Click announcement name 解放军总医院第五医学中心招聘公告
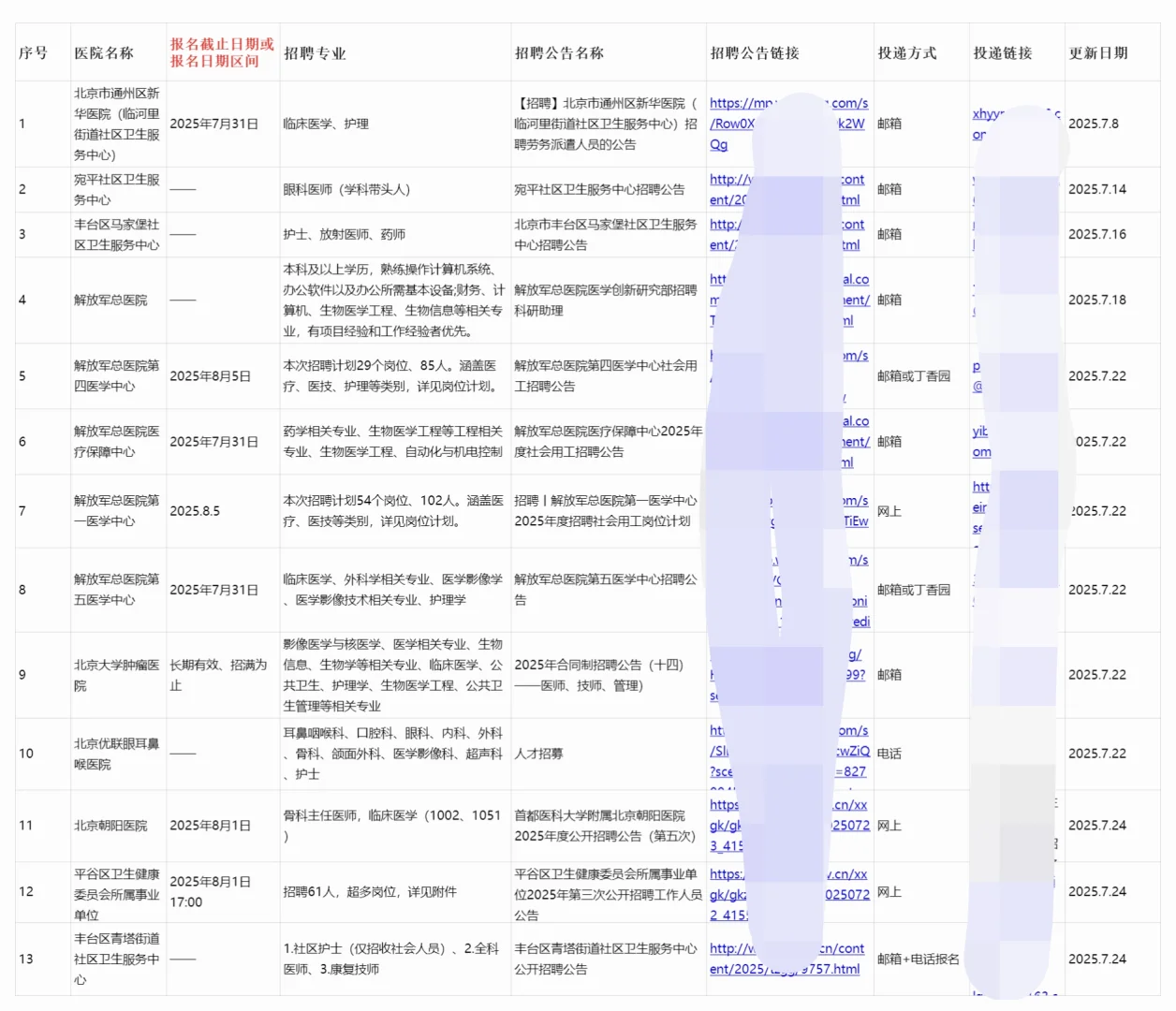The height and width of the screenshot is (1011, 1176). (x=606, y=589)
